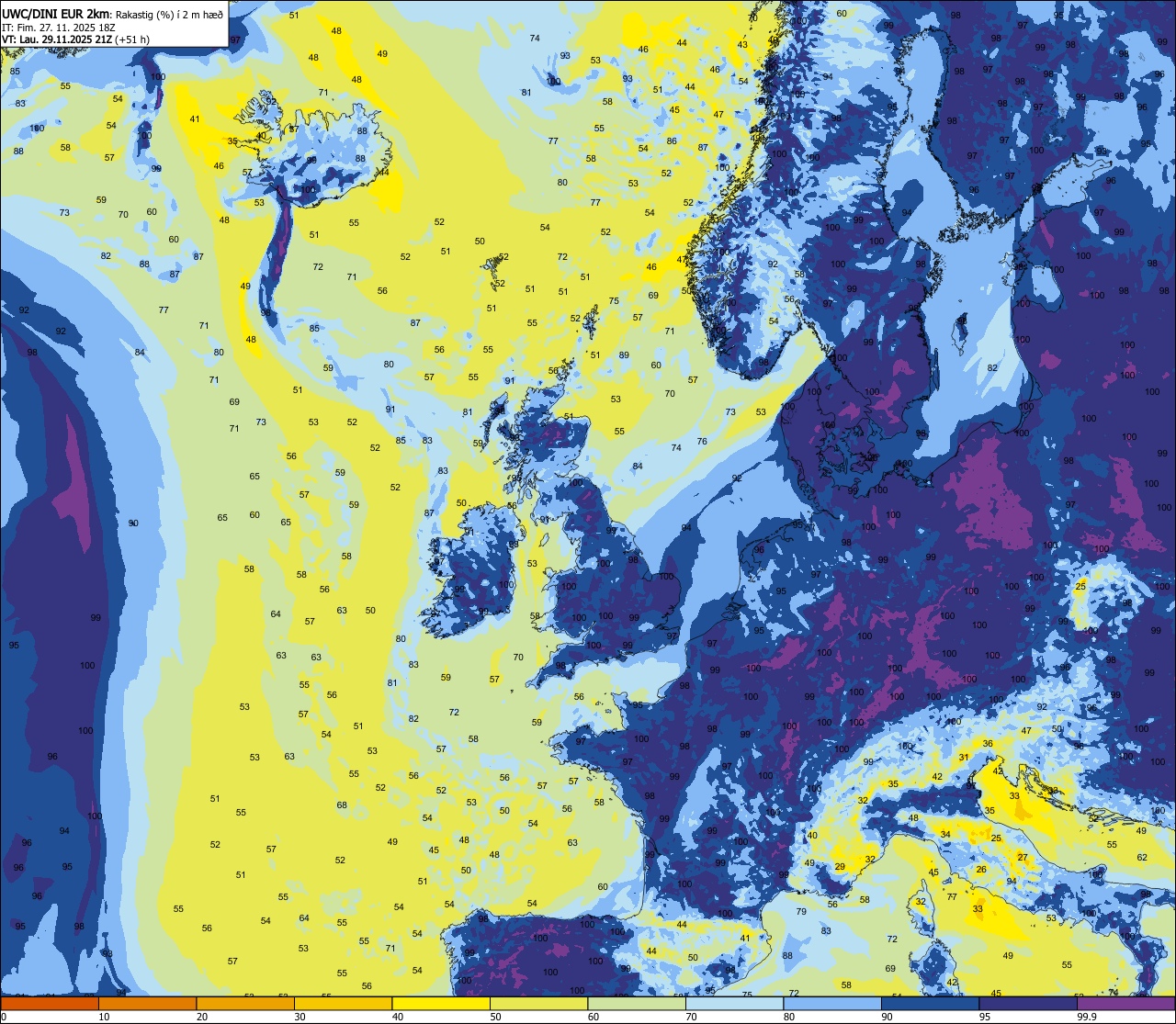This screenshot has height=1024, width=1176.
Task: Click the purple legend swatch above 99.9
Action: point(1125,1003)
